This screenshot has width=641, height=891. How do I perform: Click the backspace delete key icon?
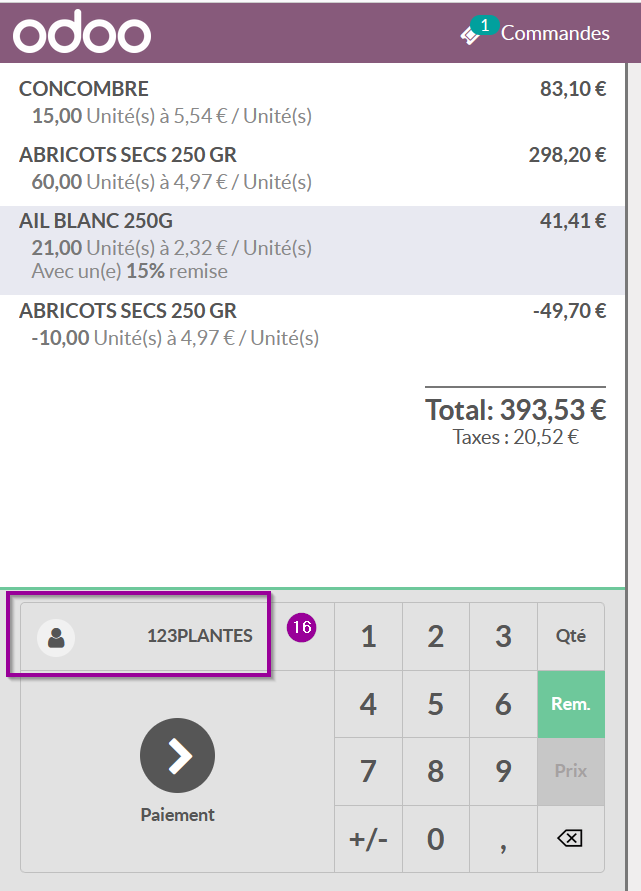tap(571, 838)
